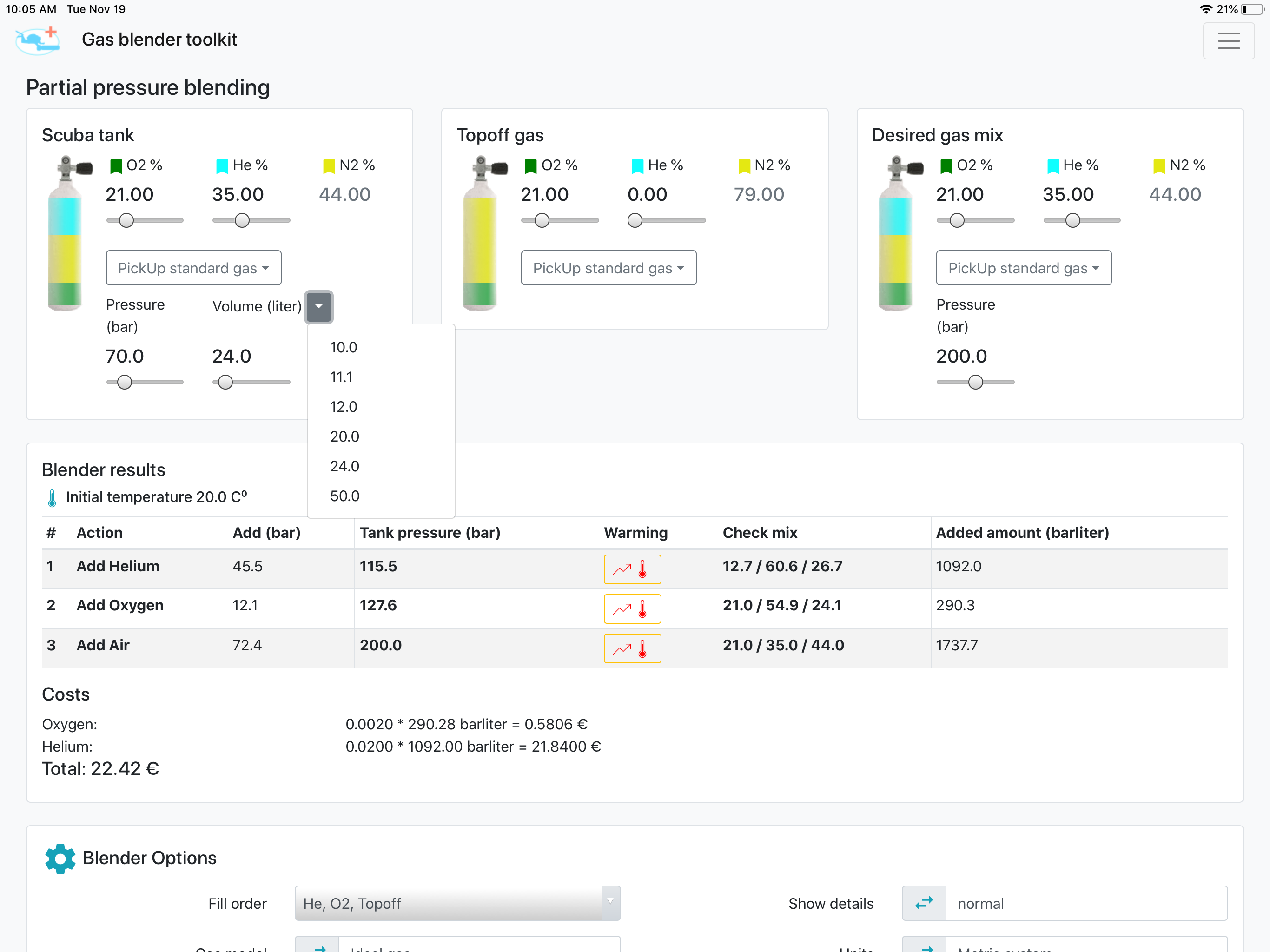
Task: Click warming icon for Add Helium row
Action: (632, 569)
